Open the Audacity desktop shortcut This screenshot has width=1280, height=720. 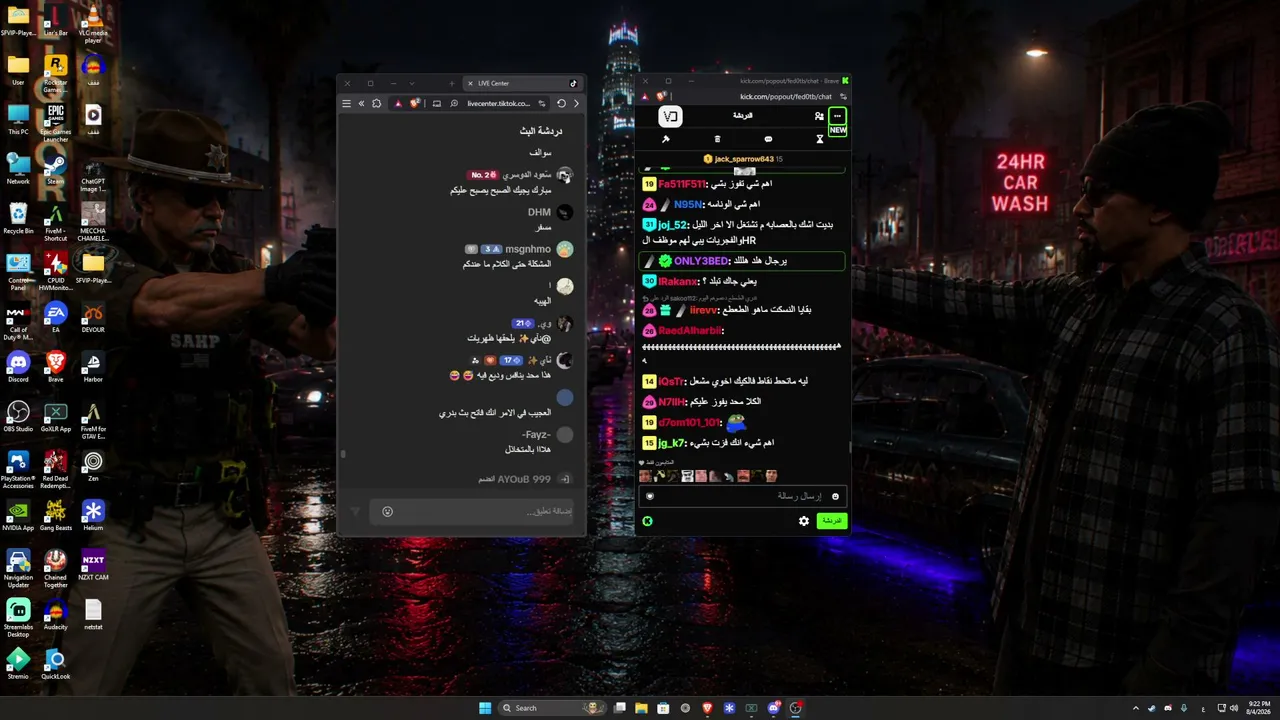pyautogui.click(x=56, y=614)
